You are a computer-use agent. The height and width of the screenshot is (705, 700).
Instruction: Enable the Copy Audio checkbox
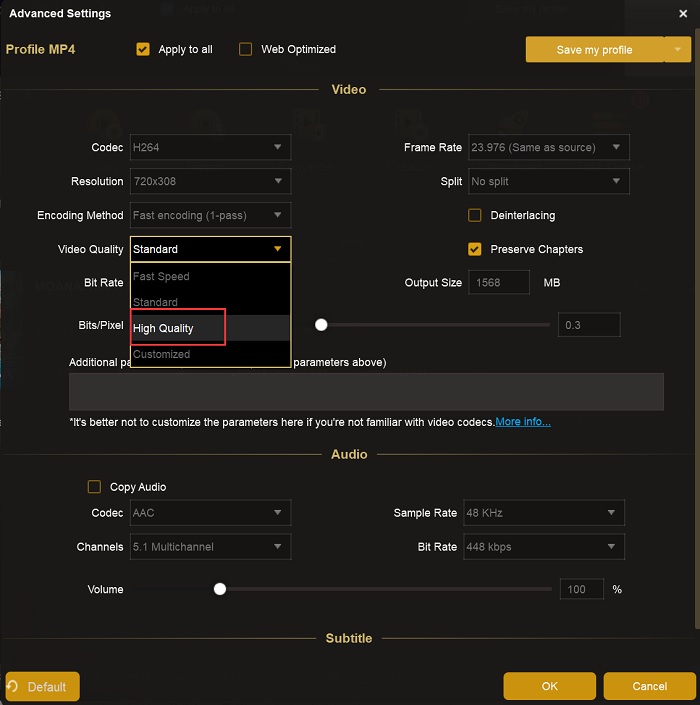tap(94, 487)
